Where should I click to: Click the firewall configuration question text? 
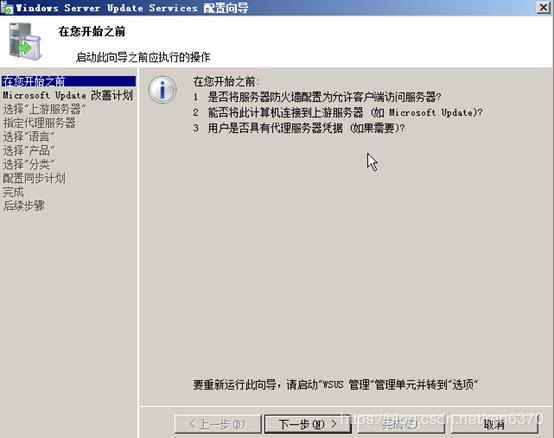click(x=324, y=96)
